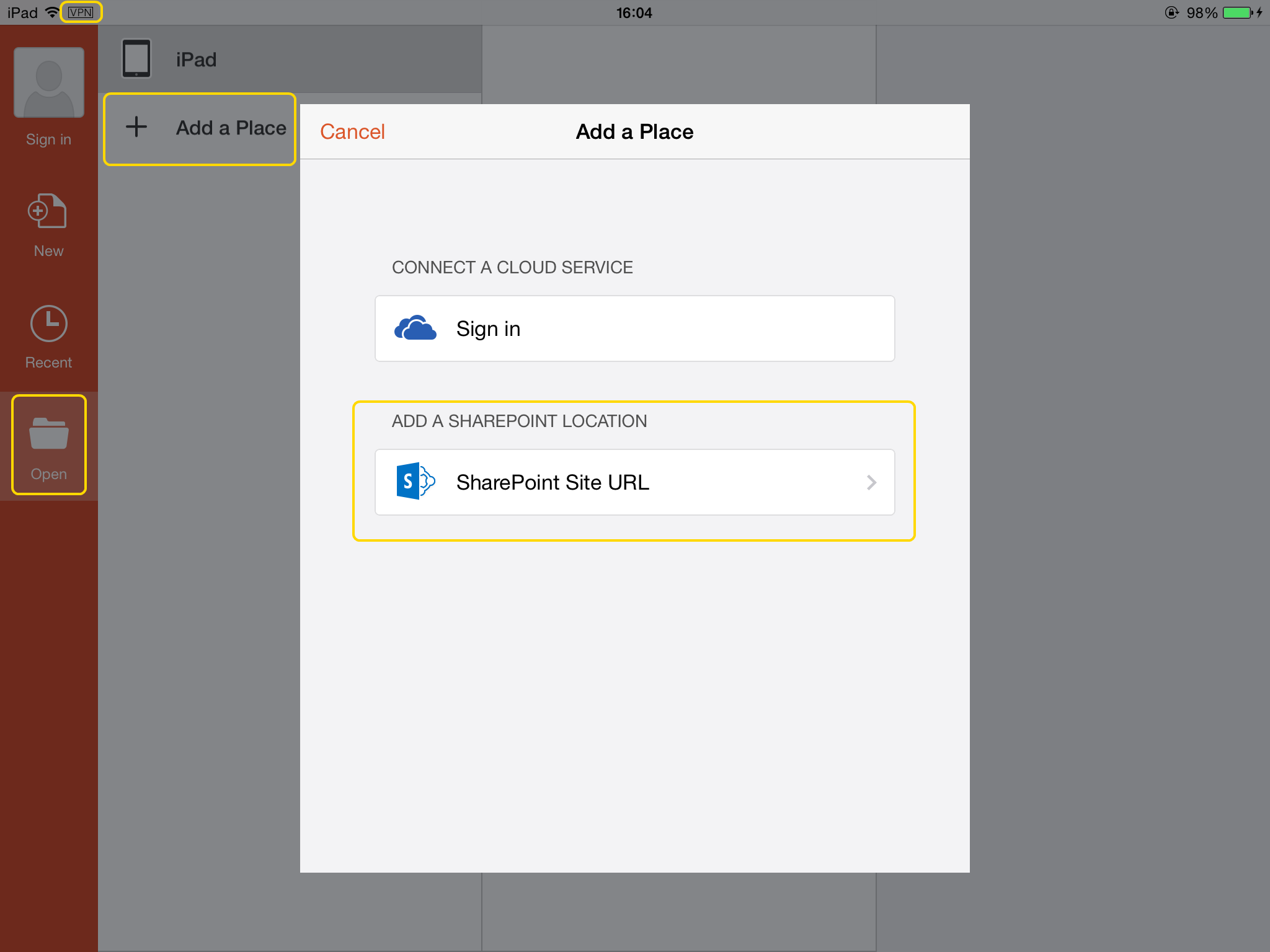
Task: Tap the CONNECT A CLOUD SERVICE heading
Action: tap(512, 267)
